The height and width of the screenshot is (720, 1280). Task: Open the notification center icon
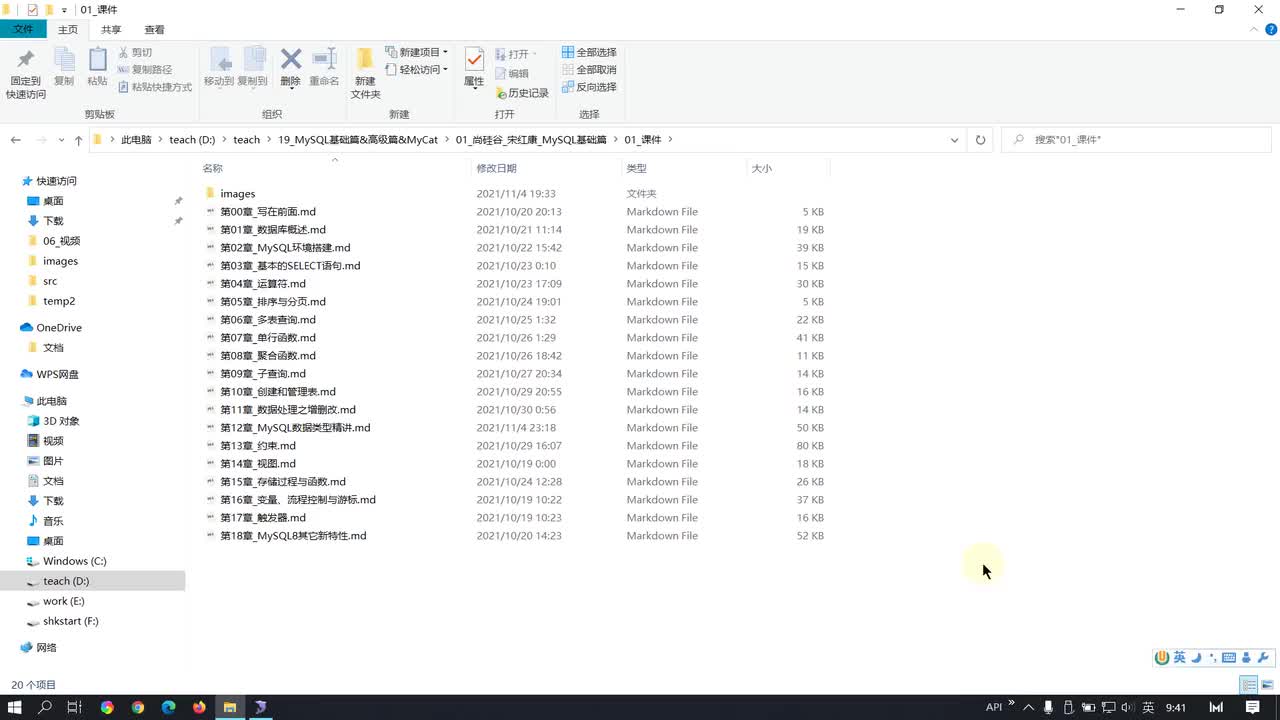pyautogui.click(x=1252, y=707)
